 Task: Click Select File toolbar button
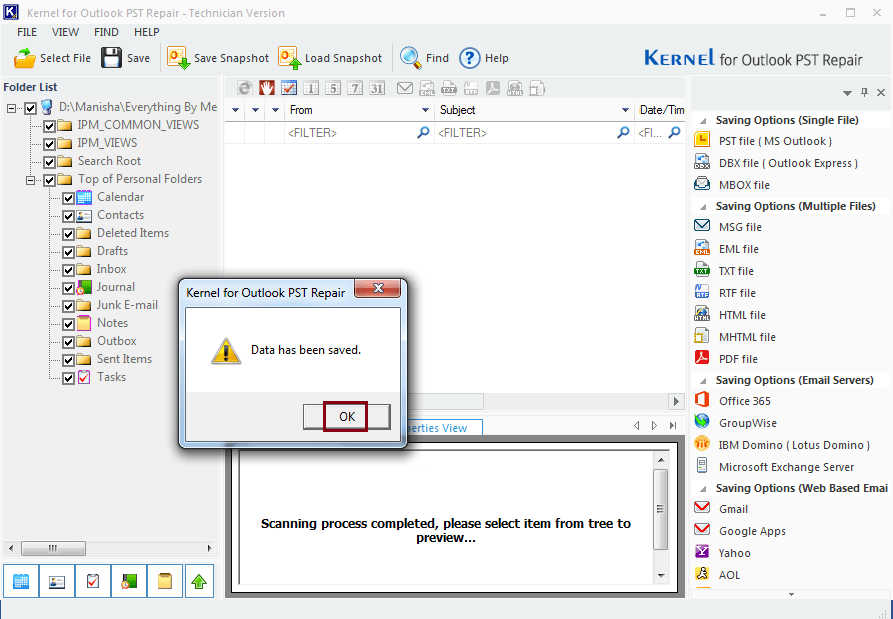click(52, 58)
